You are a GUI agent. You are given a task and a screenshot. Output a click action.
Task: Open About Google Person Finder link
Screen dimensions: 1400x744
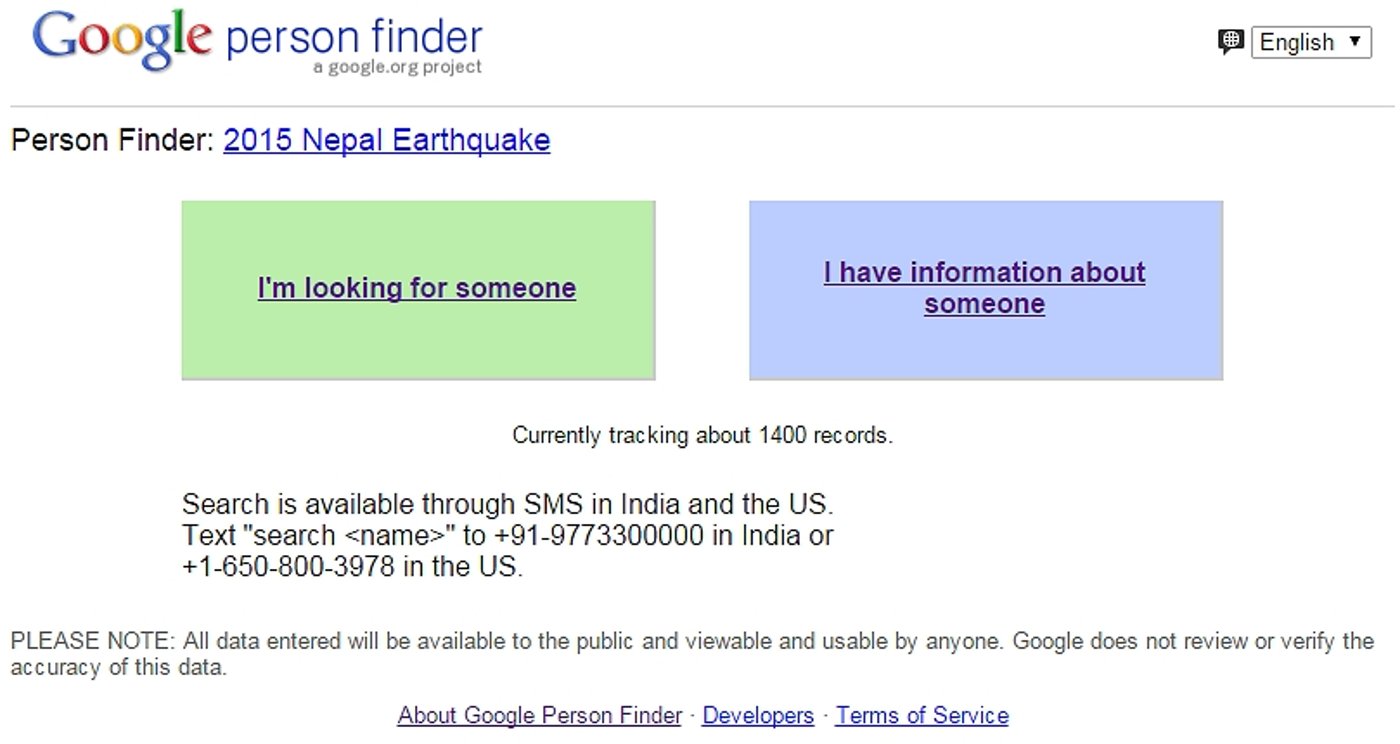point(539,715)
